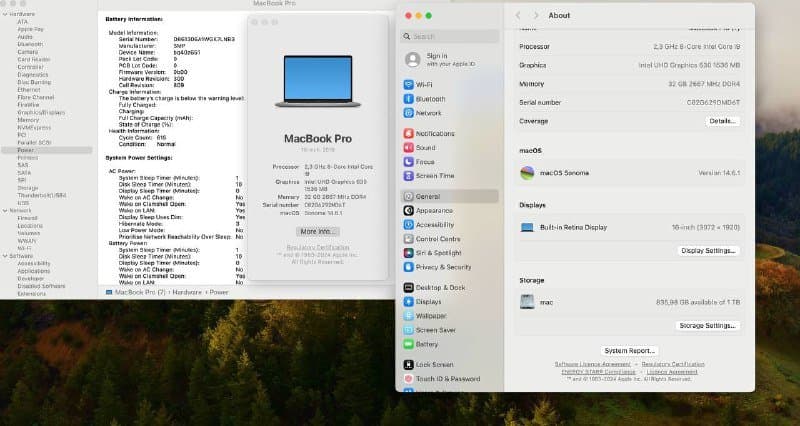Open Display Settings button
The width and height of the screenshot is (800, 426).
click(708, 251)
